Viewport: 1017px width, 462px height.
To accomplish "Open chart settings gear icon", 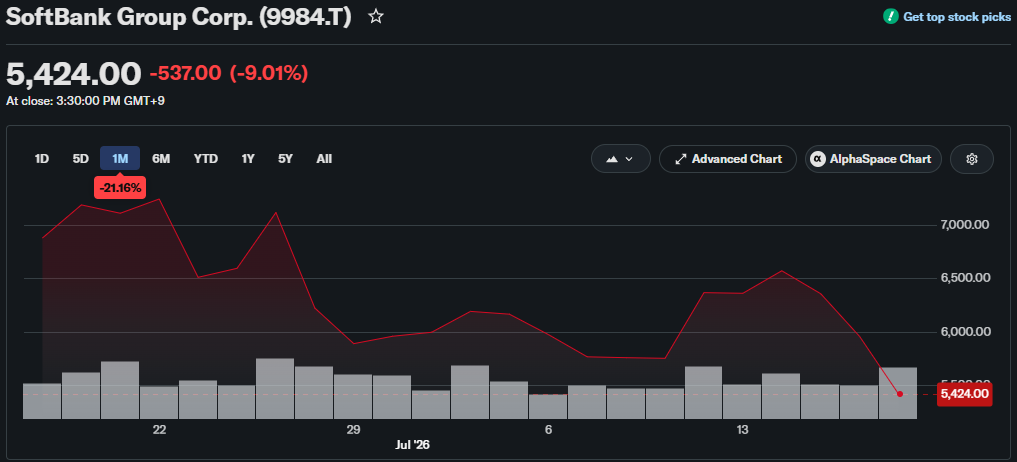I will tap(972, 159).
